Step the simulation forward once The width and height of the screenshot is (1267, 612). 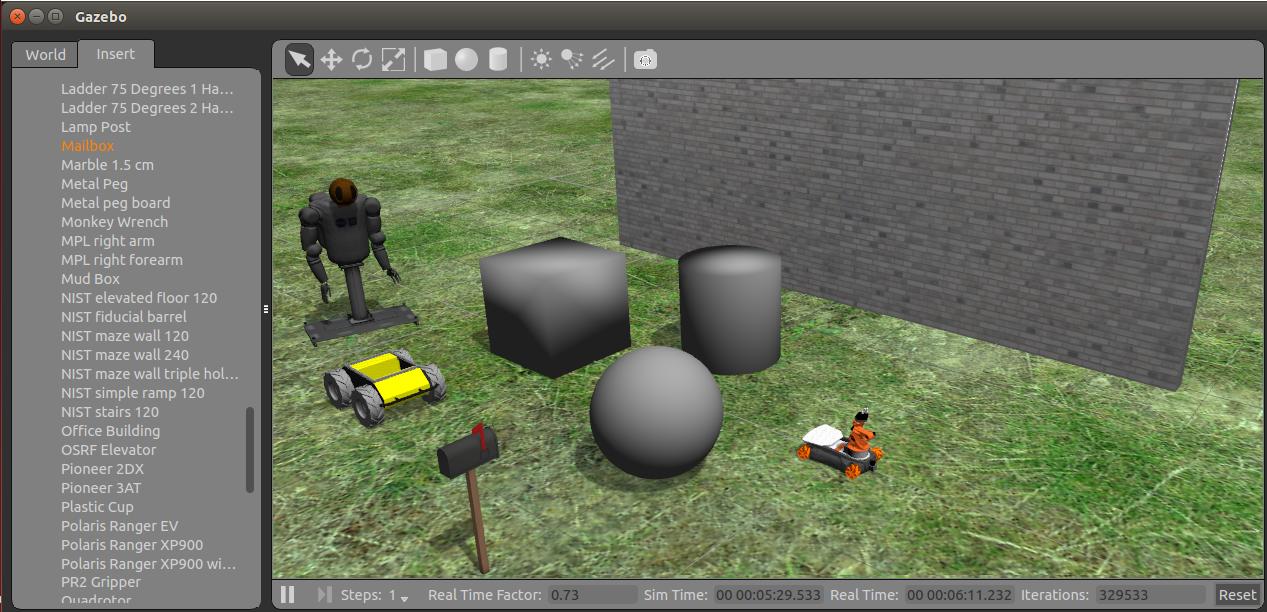(324, 594)
